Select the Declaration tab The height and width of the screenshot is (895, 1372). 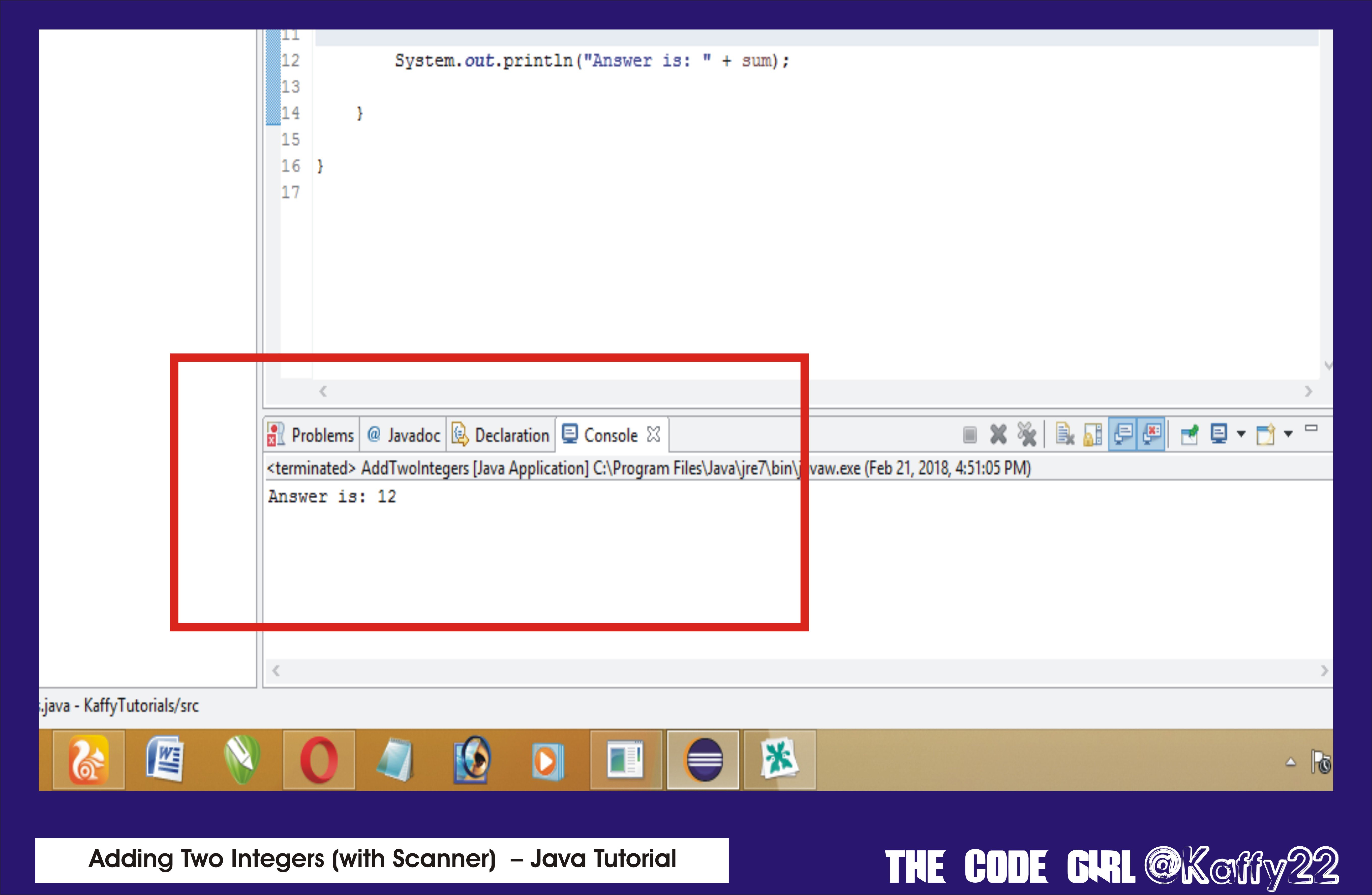pyautogui.click(x=500, y=435)
